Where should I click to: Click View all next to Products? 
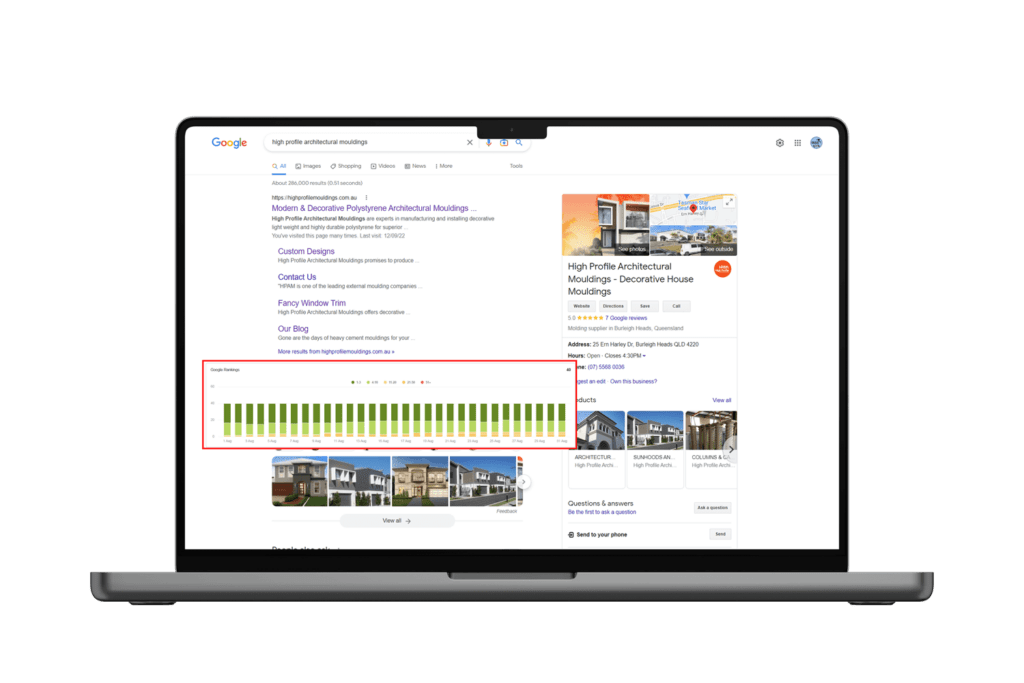tap(722, 400)
